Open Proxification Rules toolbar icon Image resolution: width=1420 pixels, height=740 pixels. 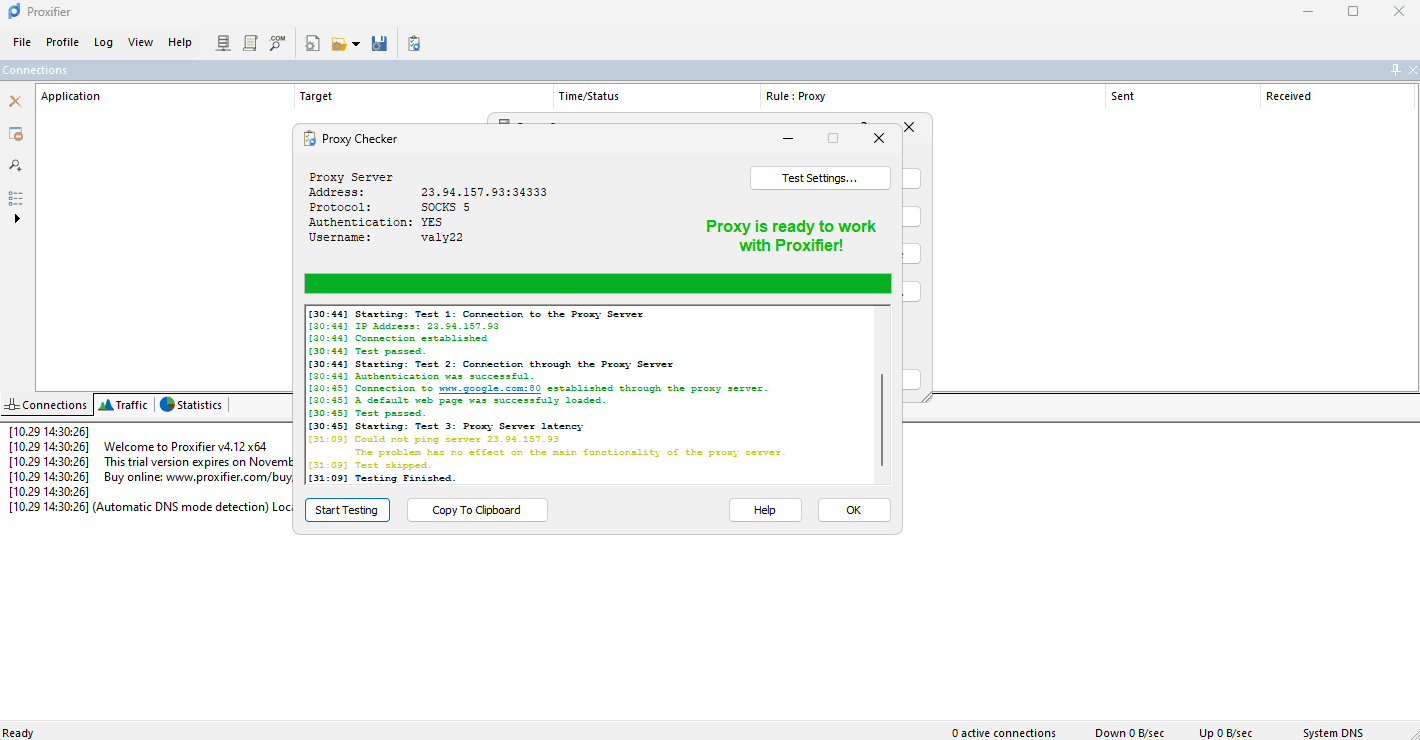click(x=250, y=43)
